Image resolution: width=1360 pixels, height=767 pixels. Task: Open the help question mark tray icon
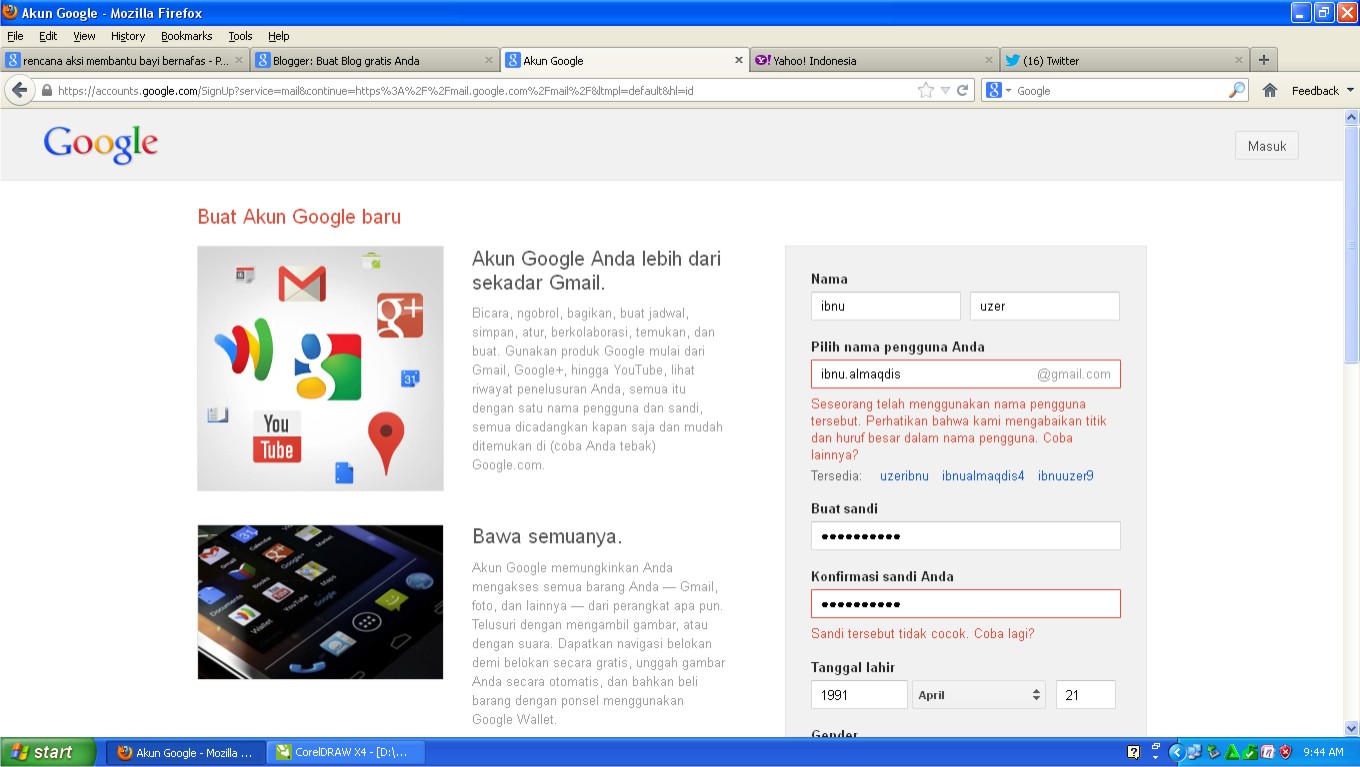[1133, 752]
